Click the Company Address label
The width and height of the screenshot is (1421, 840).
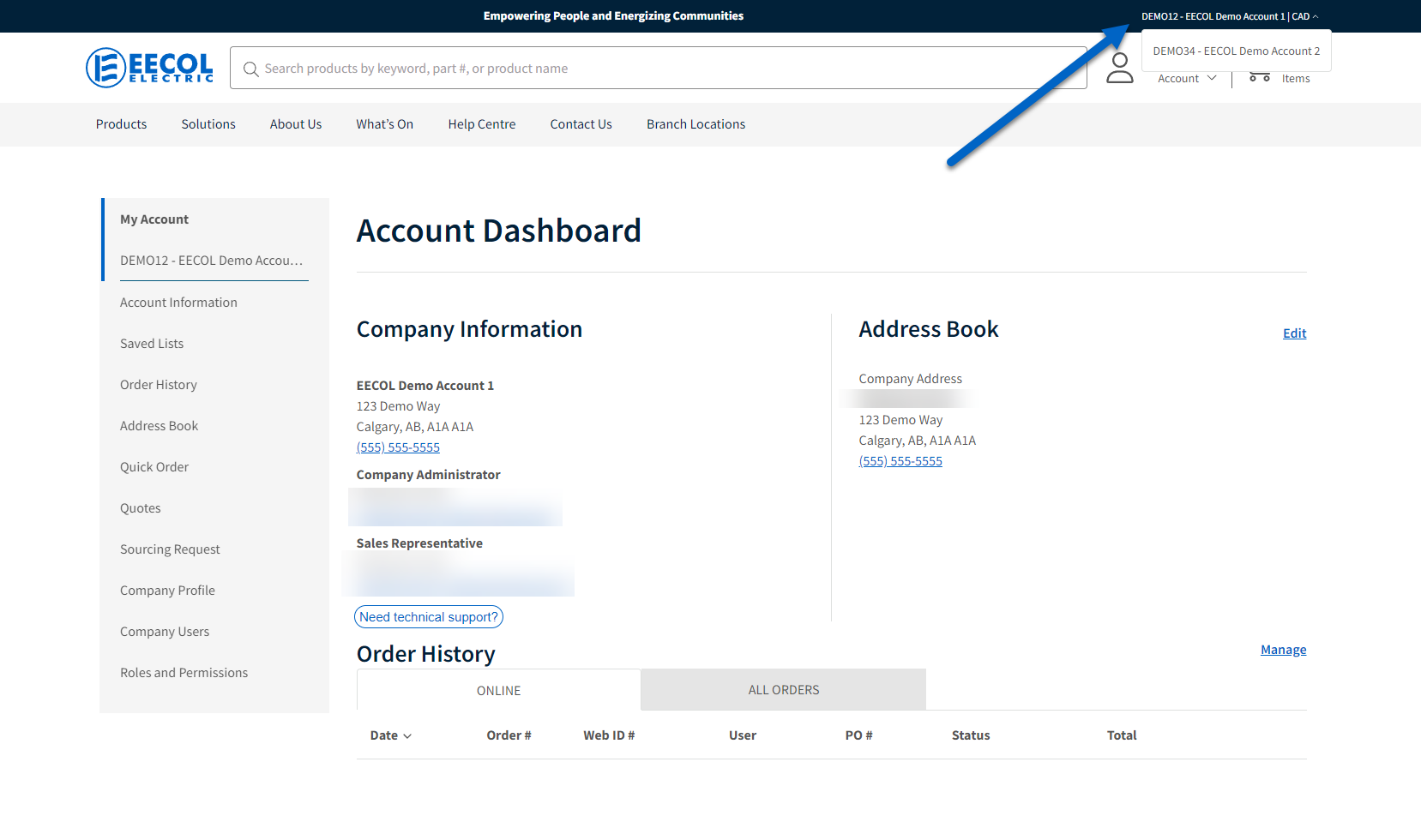click(x=910, y=379)
